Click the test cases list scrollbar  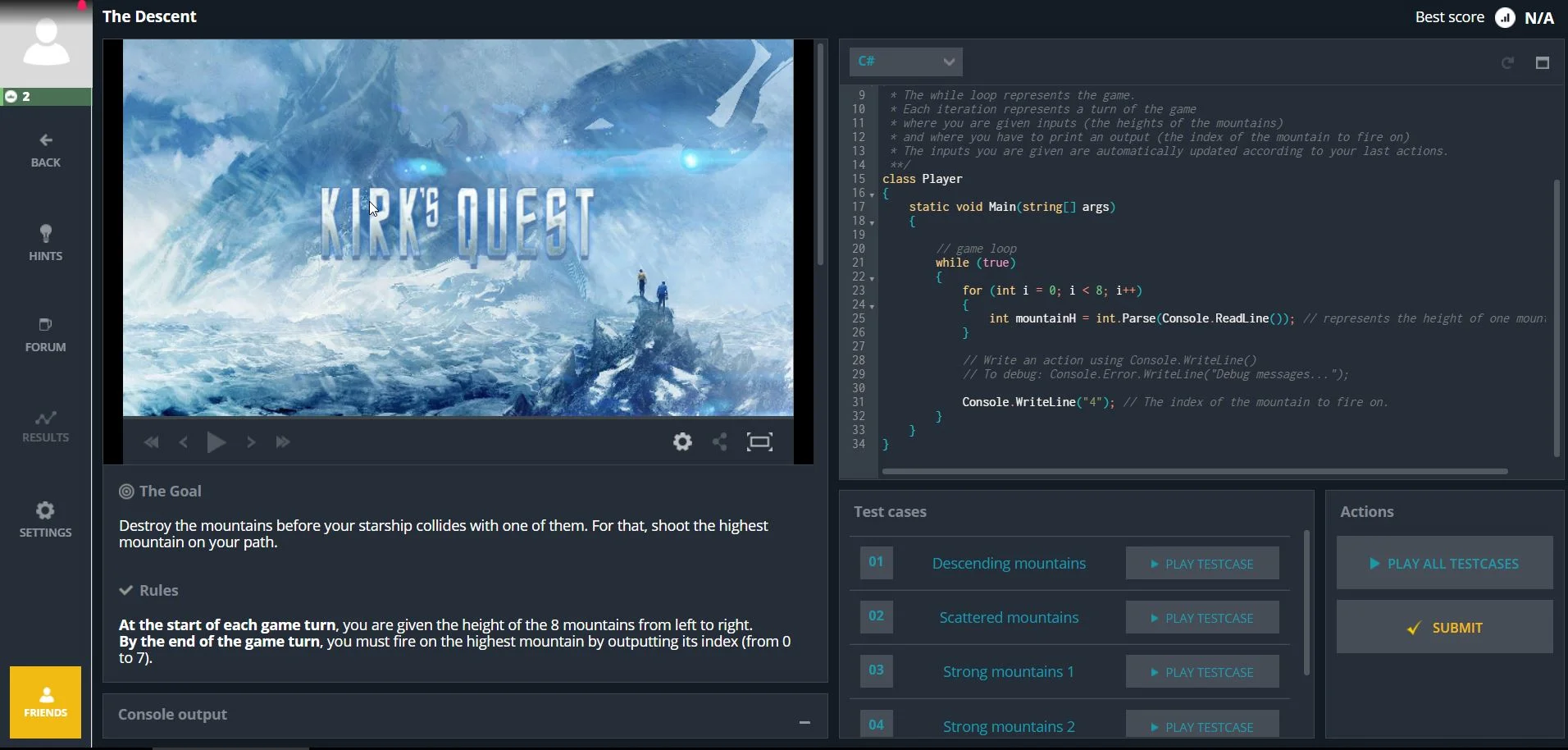point(1306,603)
